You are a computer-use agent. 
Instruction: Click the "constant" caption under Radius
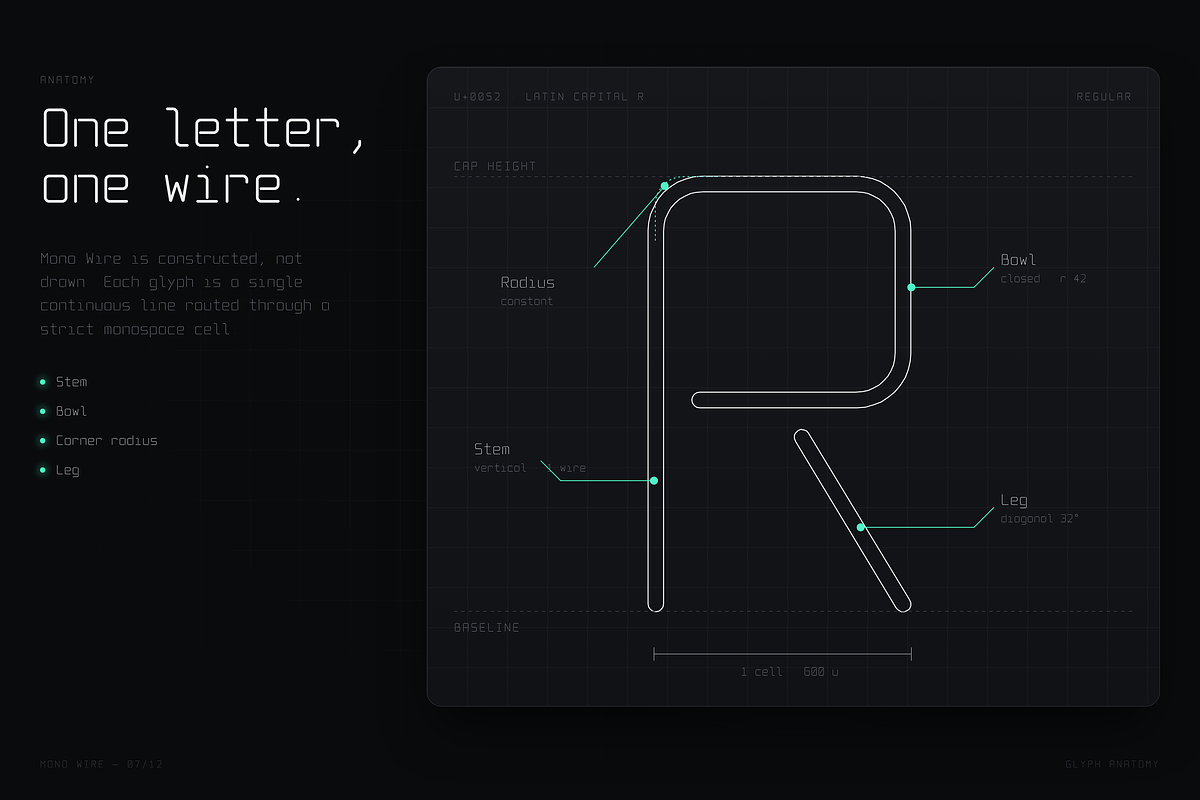pyautogui.click(x=527, y=301)
